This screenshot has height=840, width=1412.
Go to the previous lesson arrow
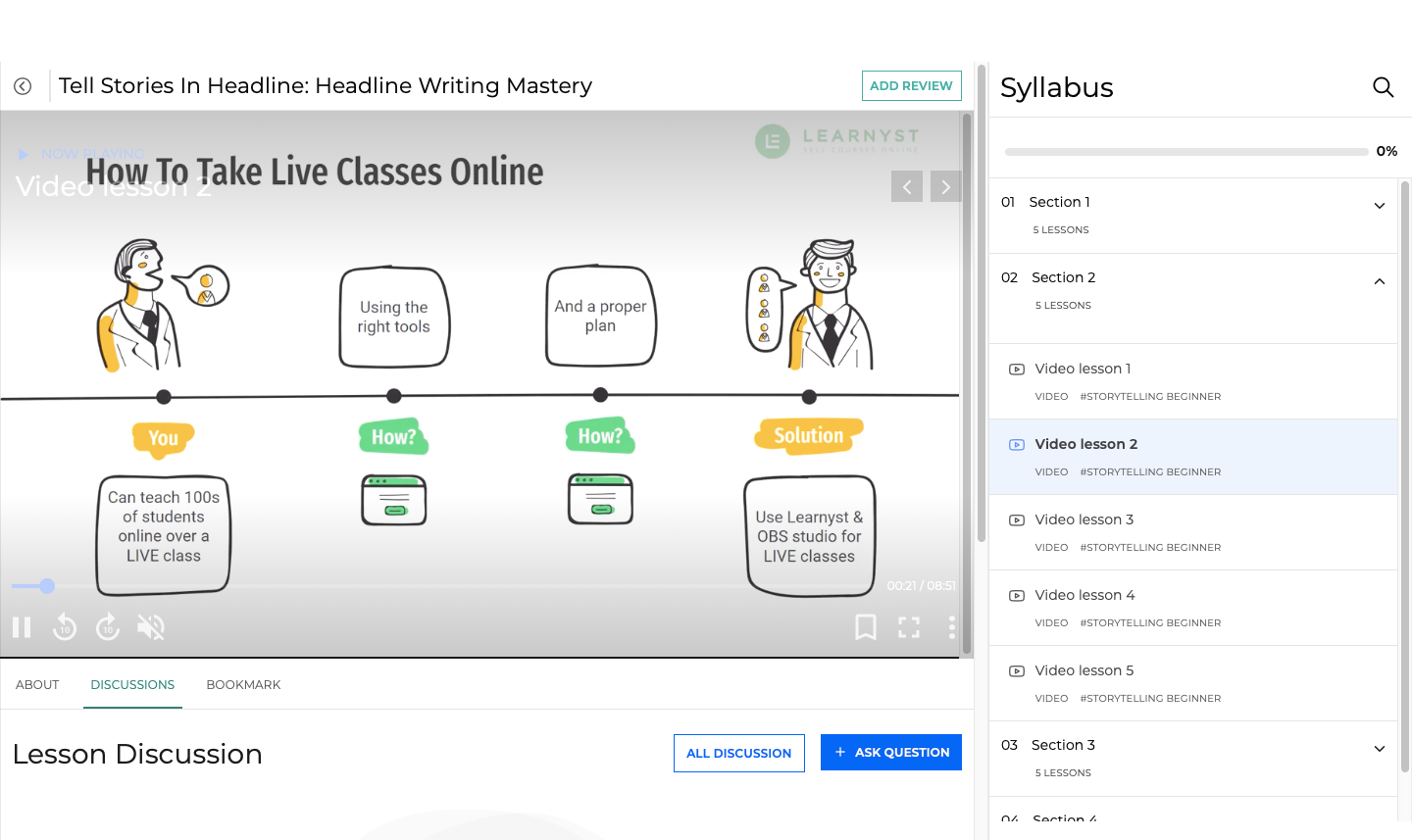click(x=907, y=186)
